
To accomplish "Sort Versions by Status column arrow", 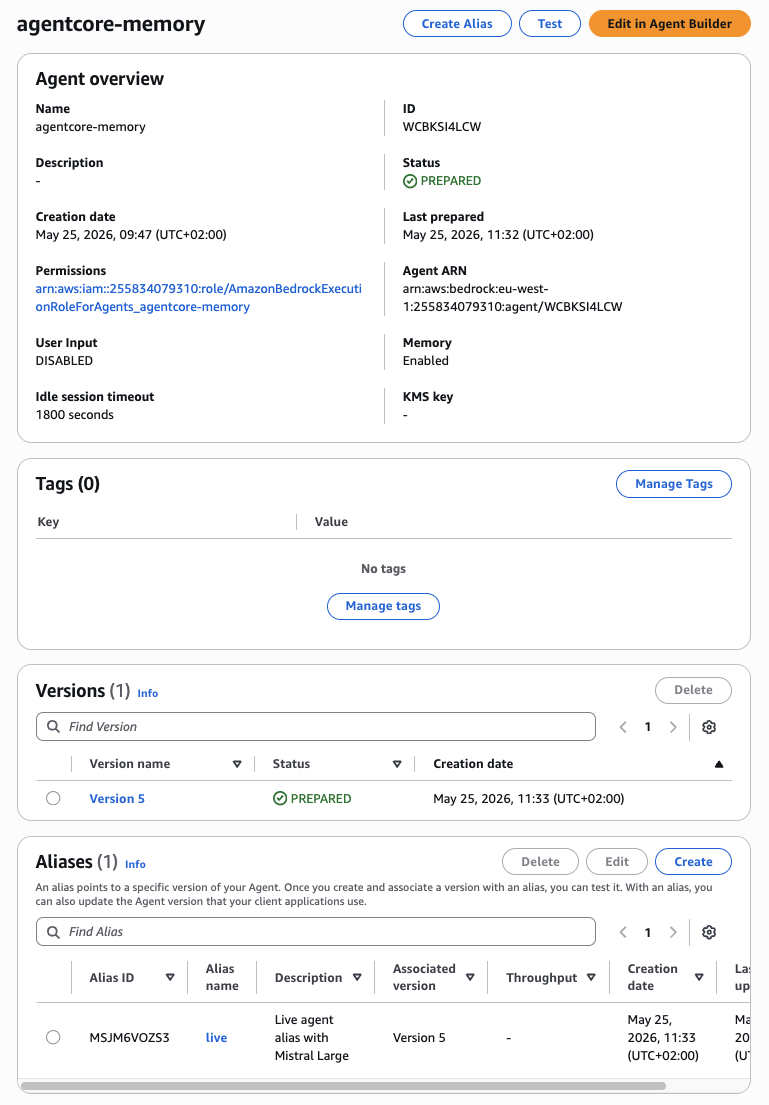I will 397,764.
